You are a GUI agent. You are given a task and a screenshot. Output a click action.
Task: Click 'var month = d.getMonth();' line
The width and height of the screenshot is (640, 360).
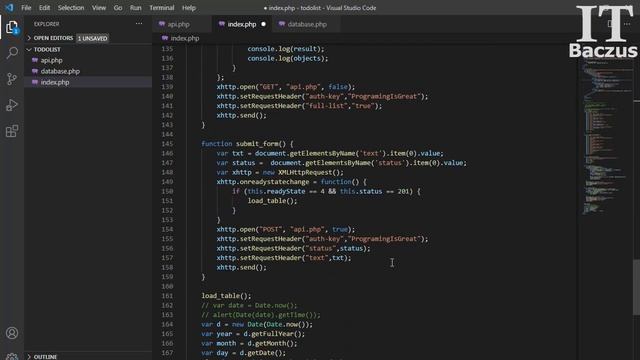(249, 343)
